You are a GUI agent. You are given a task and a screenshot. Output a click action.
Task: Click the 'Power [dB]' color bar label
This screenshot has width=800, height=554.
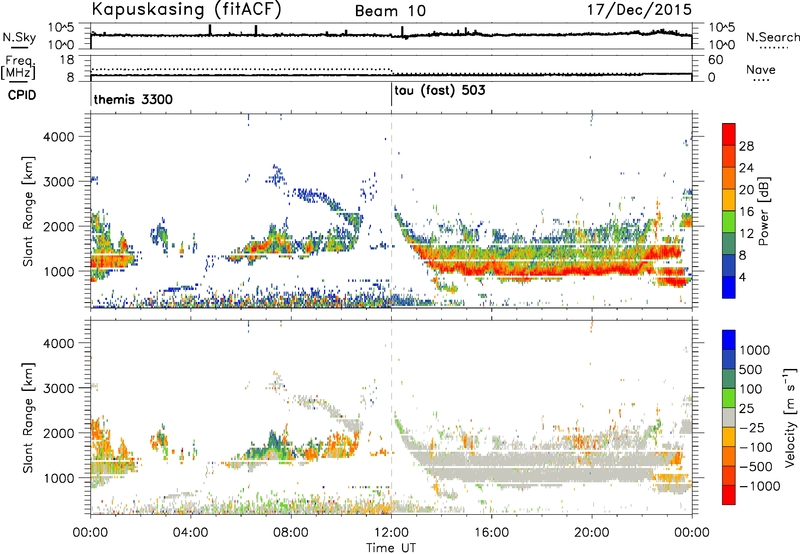point(764,211)
